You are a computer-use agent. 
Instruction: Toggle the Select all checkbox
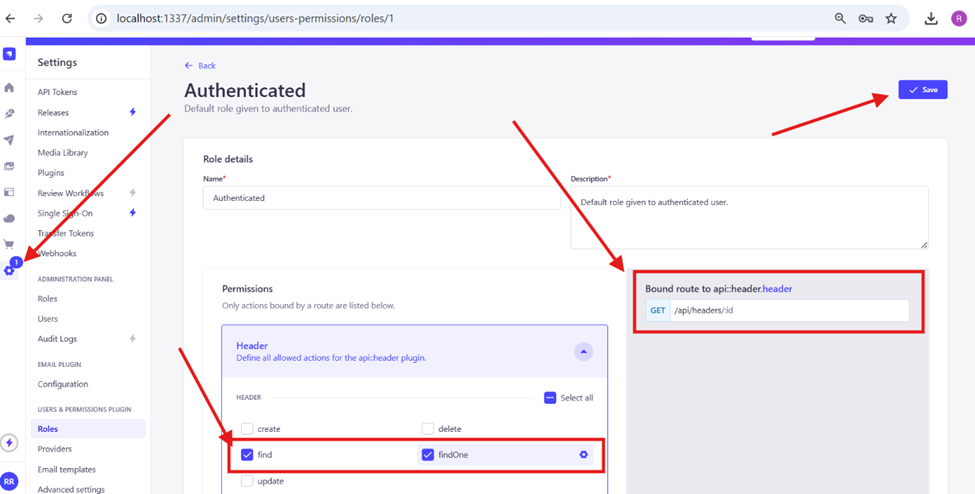coord(550,398)
